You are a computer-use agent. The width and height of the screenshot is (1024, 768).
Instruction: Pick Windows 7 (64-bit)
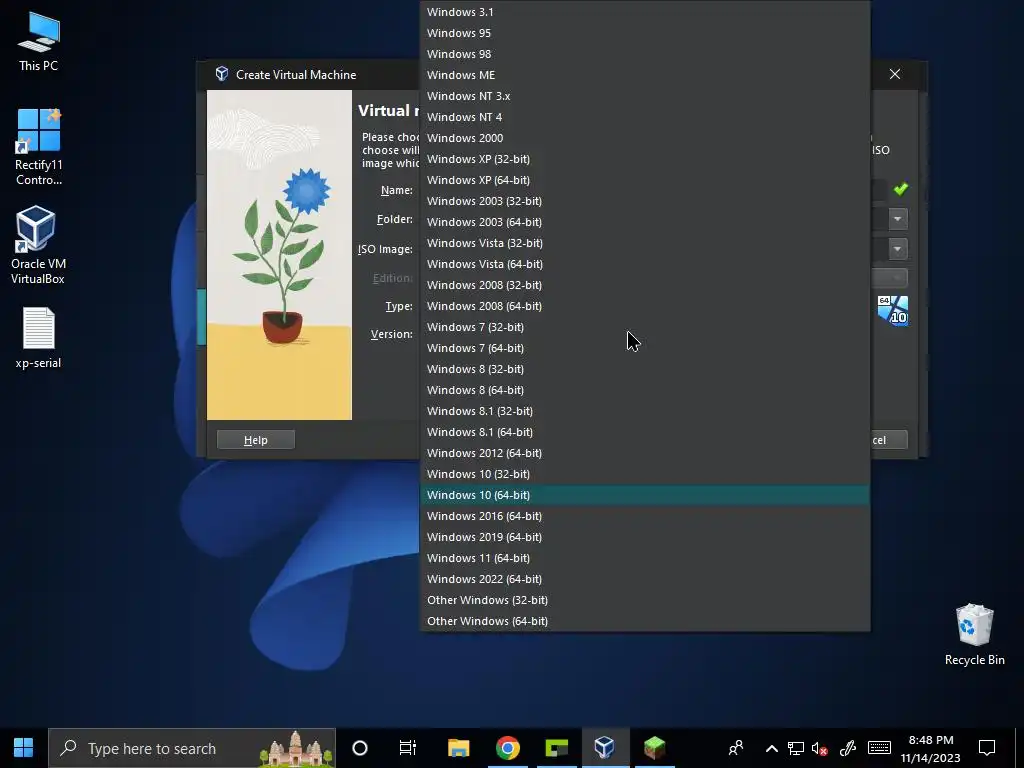click(645, 348)
